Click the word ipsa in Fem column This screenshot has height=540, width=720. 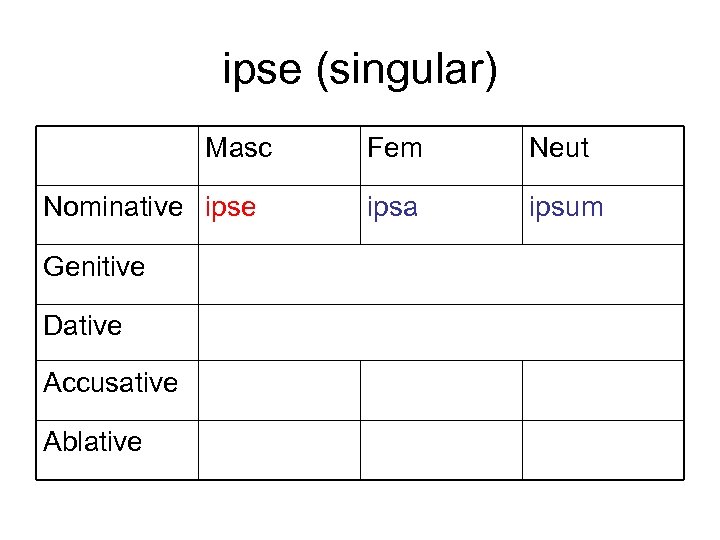[395, 207]
